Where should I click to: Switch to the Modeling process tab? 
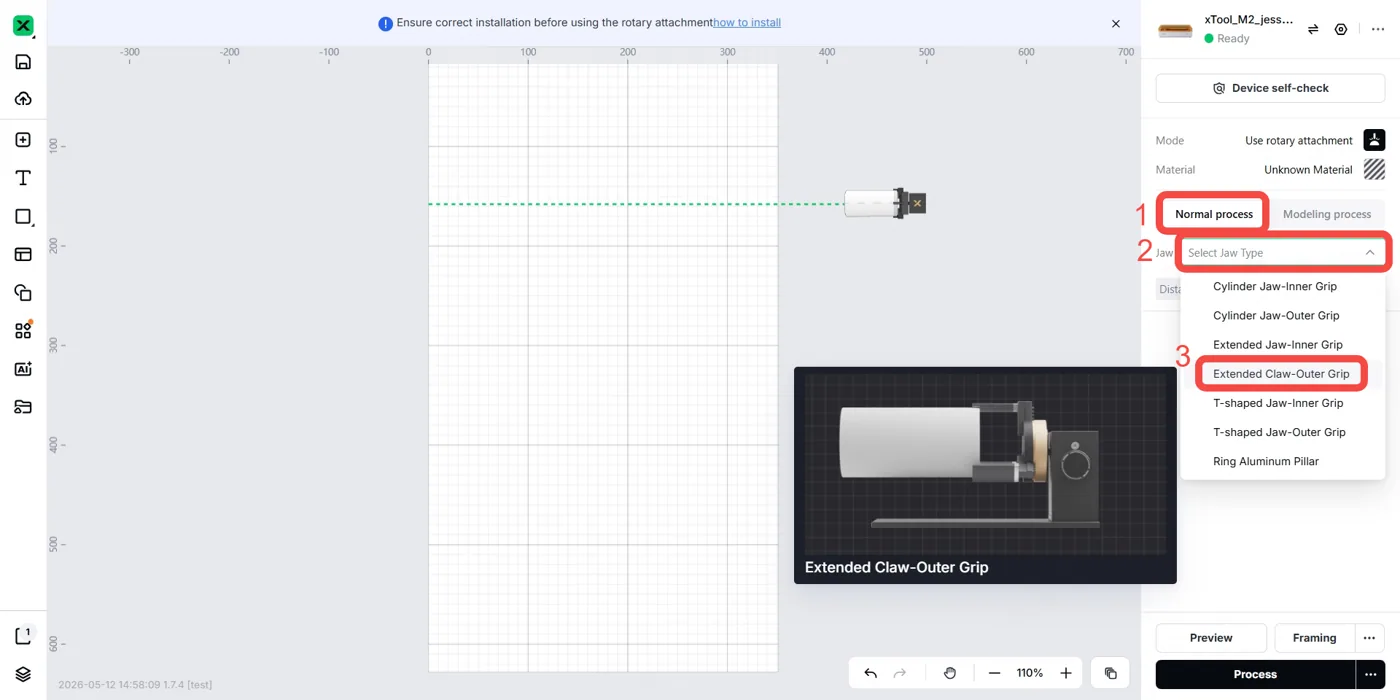pyautogui.click(x=1327, y=214)
